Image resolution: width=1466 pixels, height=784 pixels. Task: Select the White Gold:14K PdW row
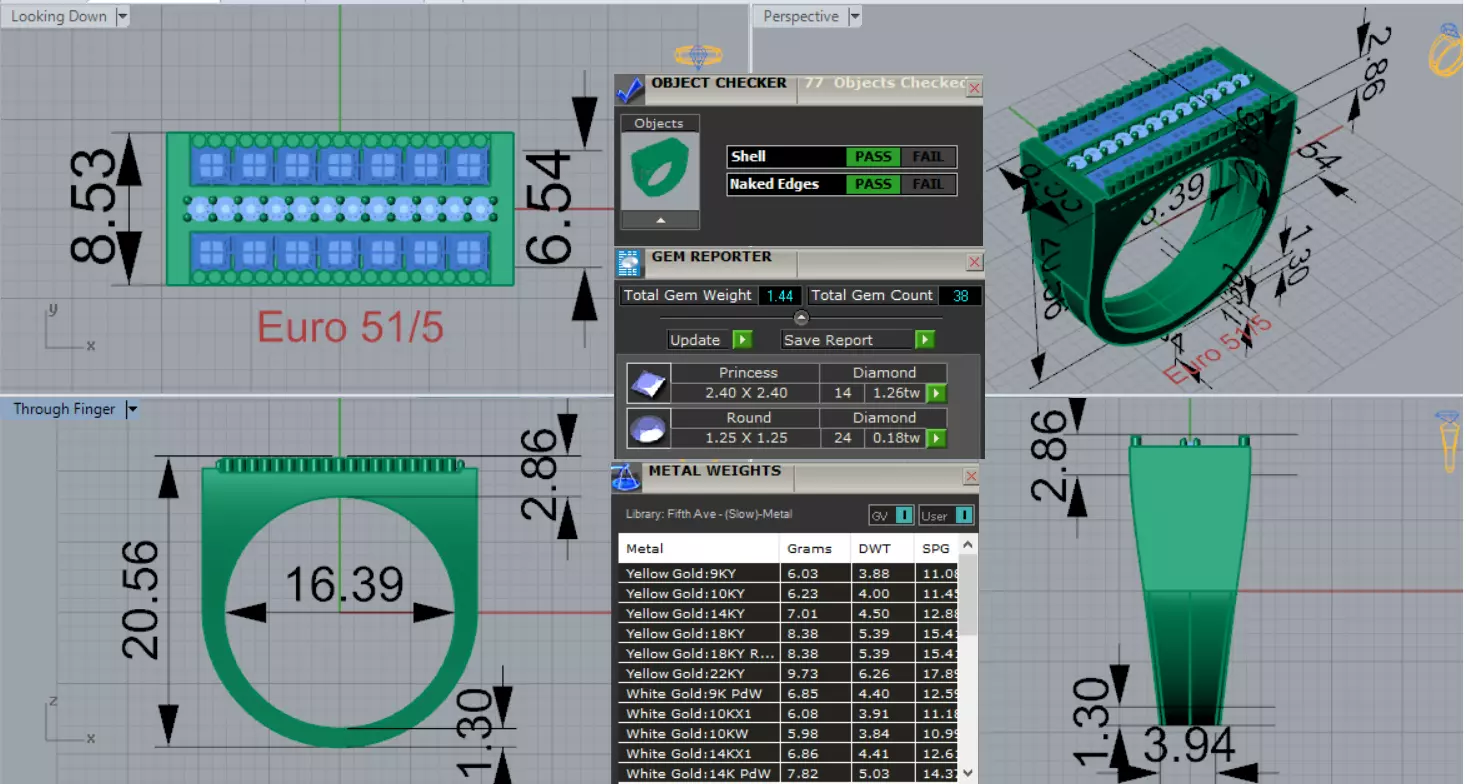tap(788, 774)
